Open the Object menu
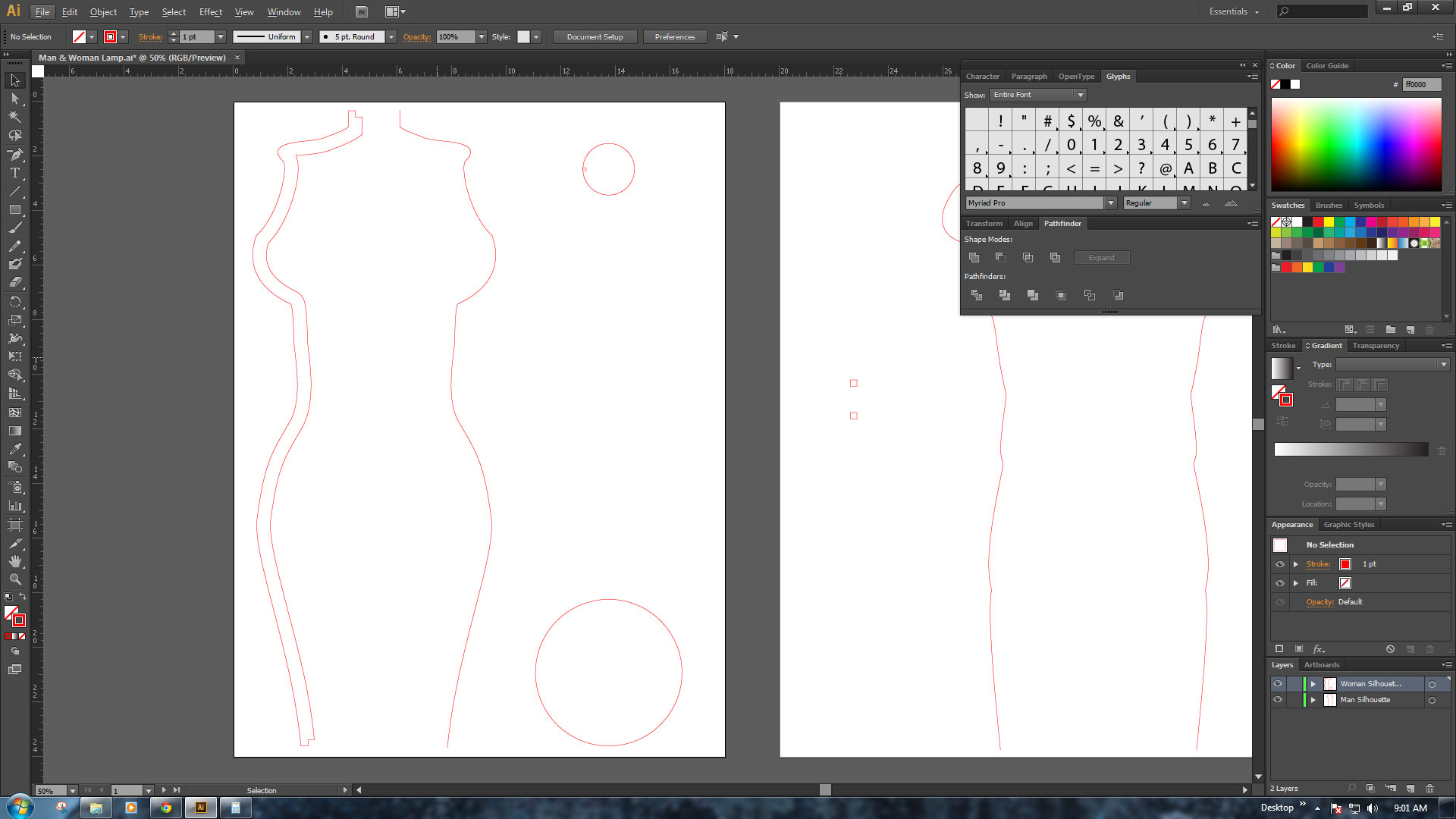The image size is (1456, 819). point(103,12)
